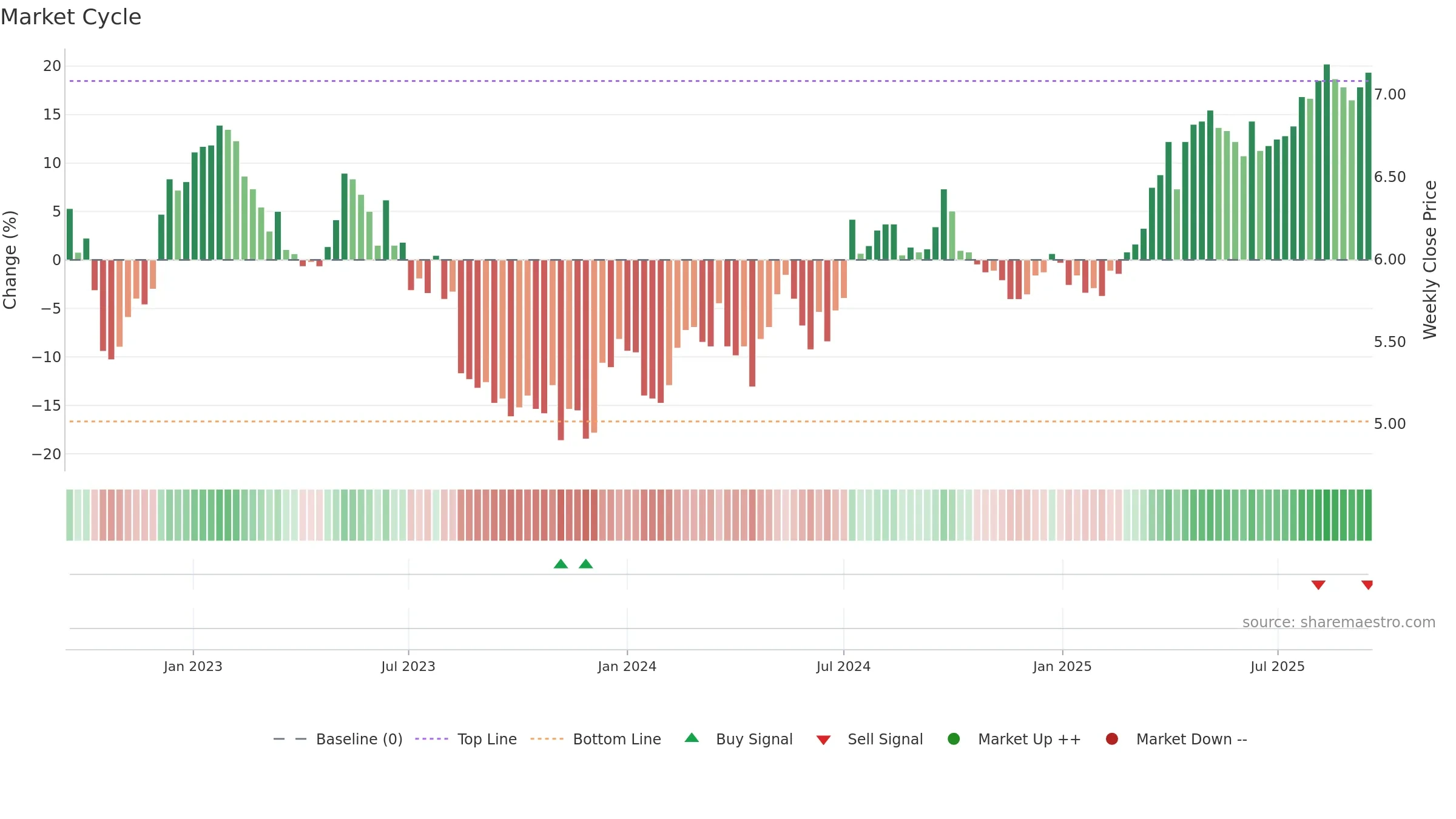The height and width of the screenshot is (819, 1456).
Task: Click the Jan 2025 x-axis label
Action: (x=1062, y=667)
